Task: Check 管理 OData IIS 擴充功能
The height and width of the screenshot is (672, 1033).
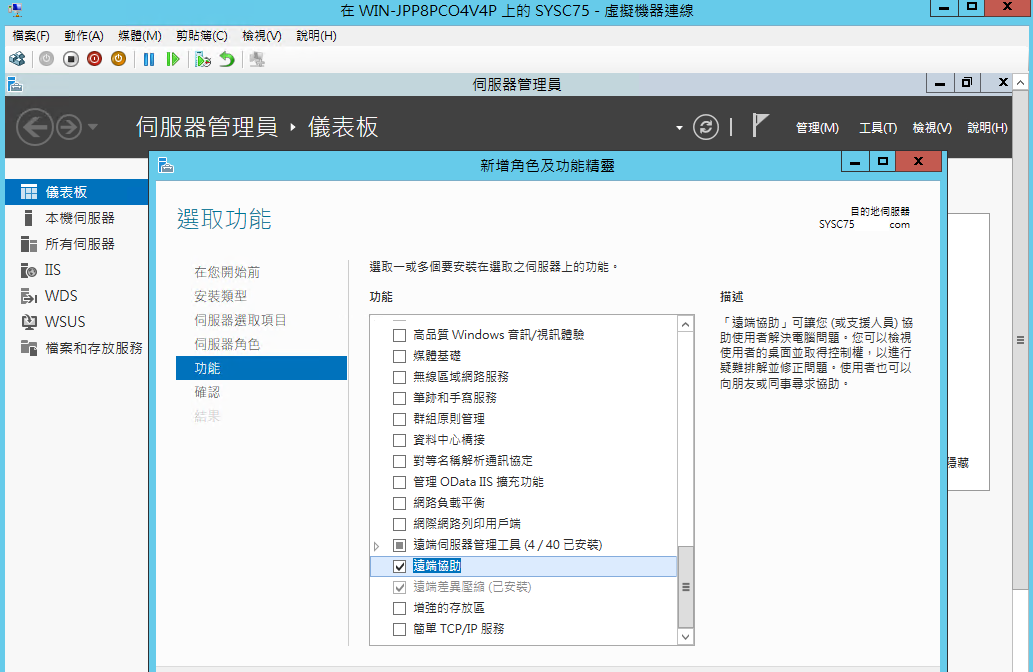Action: point(399,482)
